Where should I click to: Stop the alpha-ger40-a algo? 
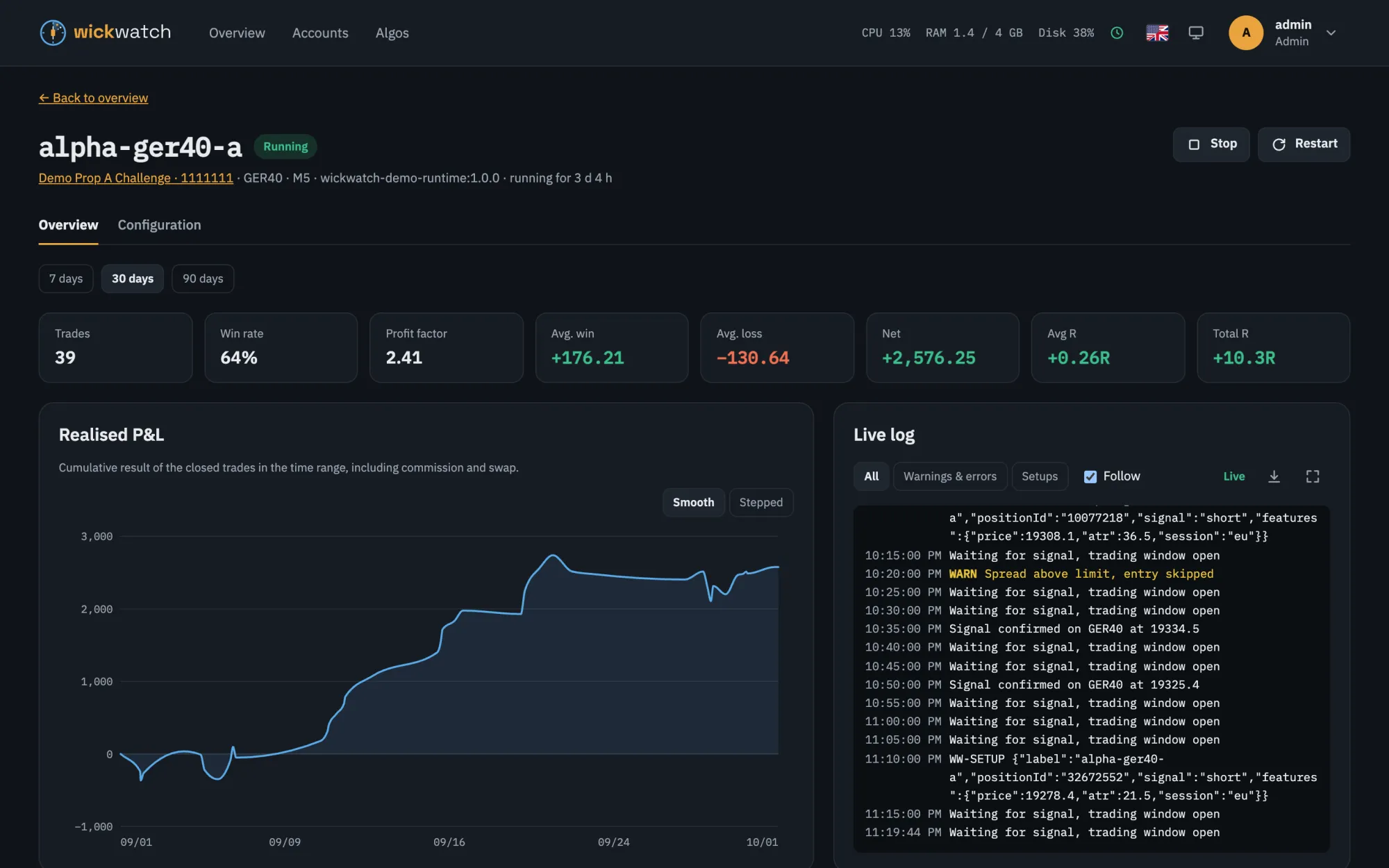click(x=1211, y=144)
